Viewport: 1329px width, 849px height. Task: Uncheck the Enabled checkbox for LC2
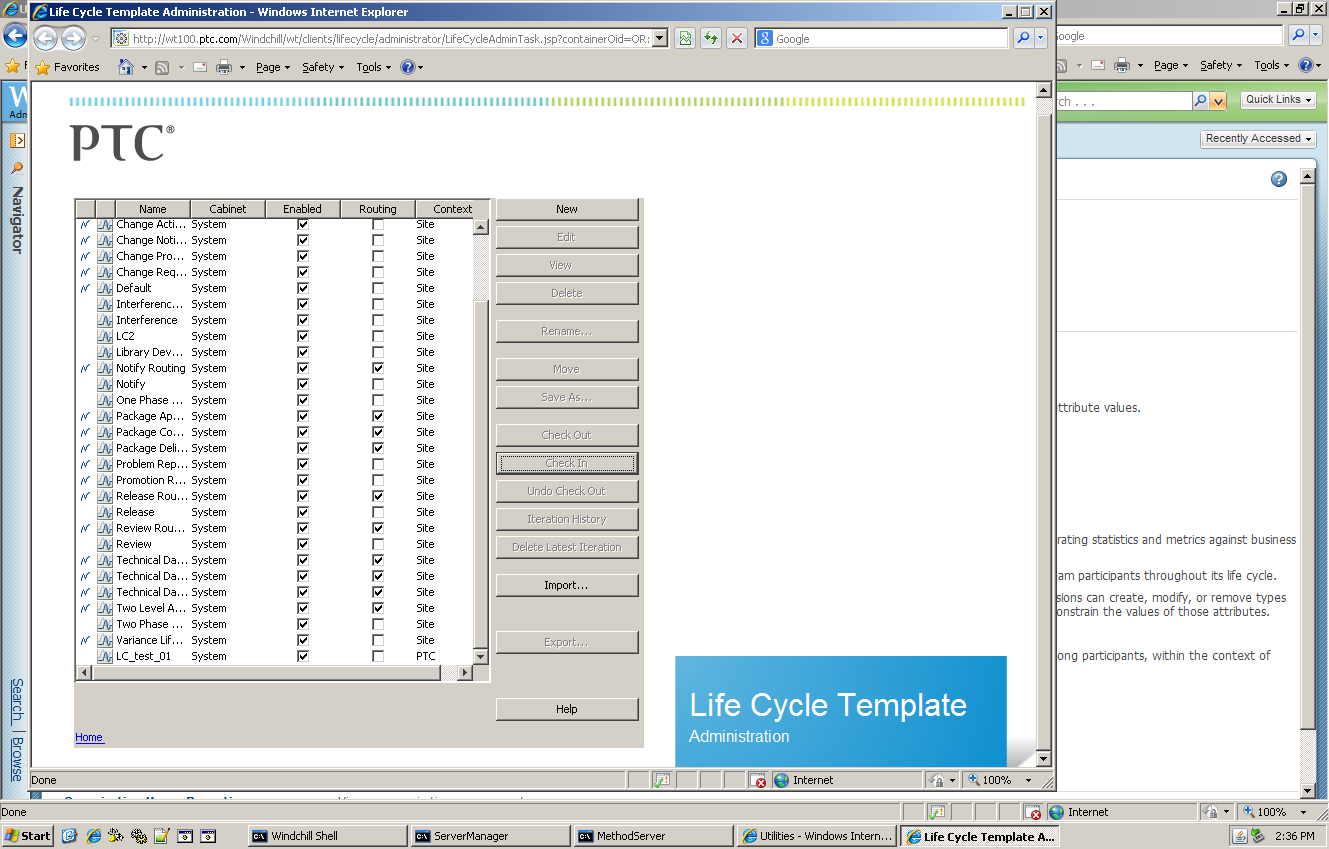click(x=303, y=336)
